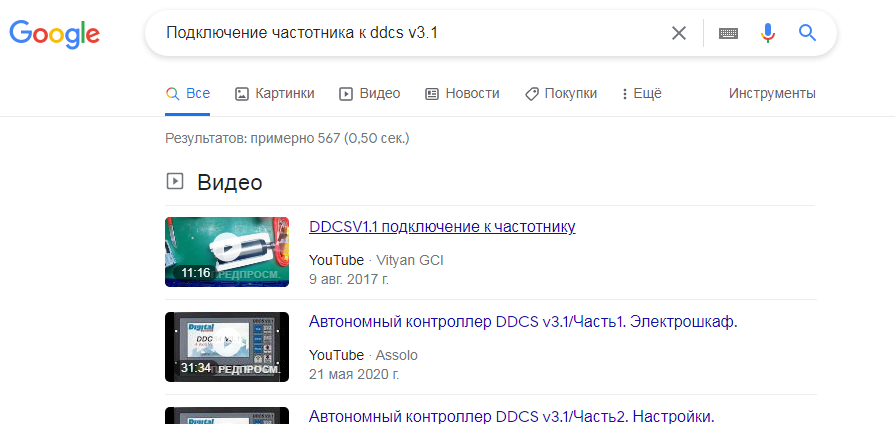
Task: Open Автономный контроллер Часть2. Настройки link
Action: 511,415
